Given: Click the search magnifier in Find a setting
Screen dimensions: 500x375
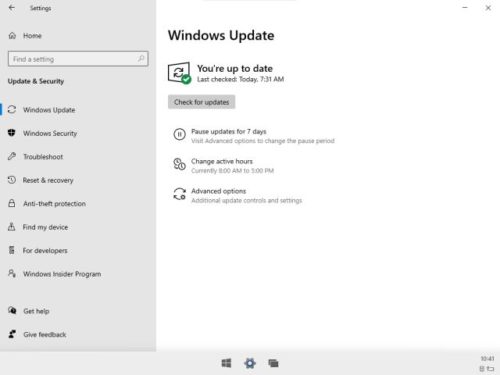Looking at the screenshot, I should (x=141, y=59).
